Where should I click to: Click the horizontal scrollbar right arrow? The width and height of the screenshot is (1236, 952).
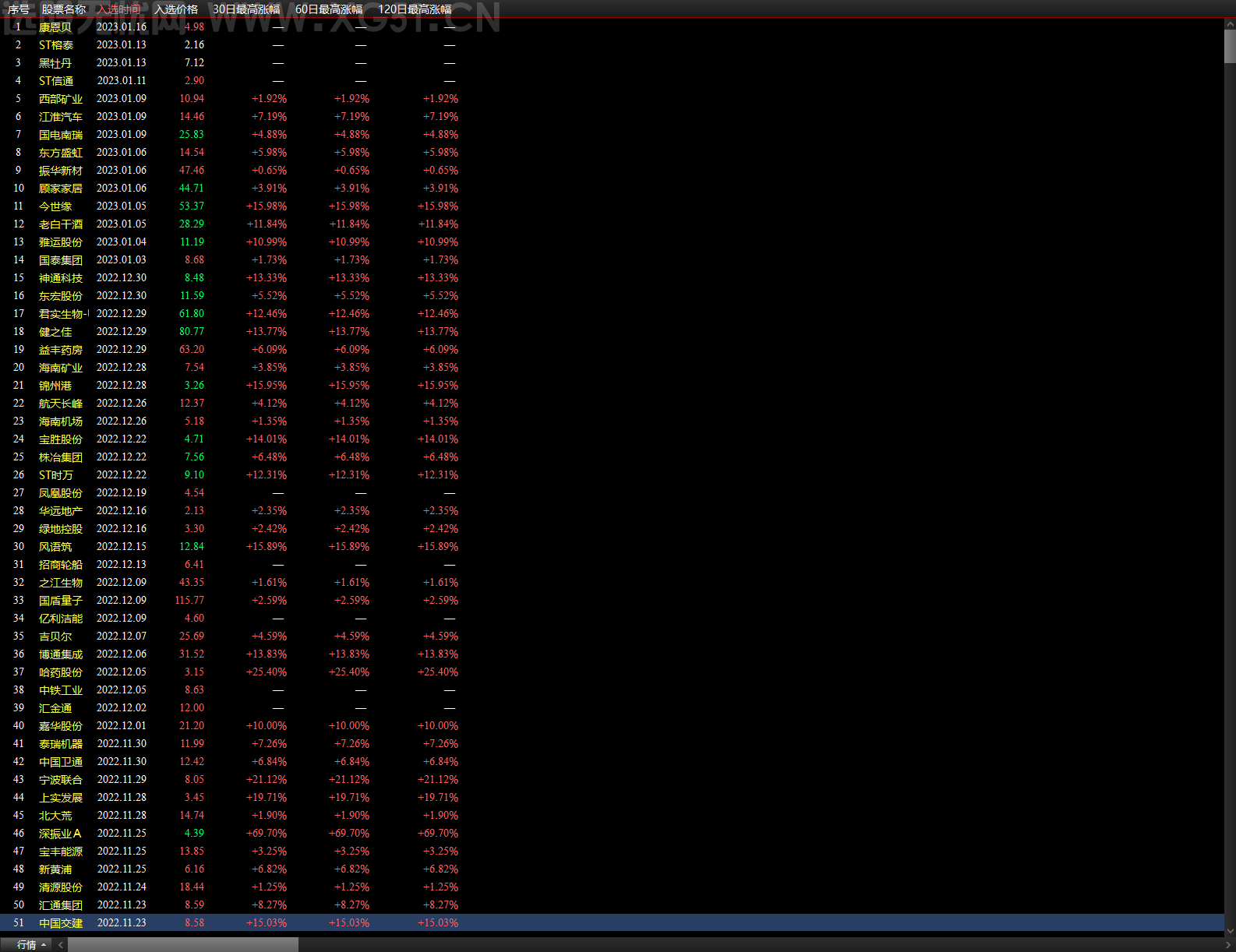tap(1228, 945)
